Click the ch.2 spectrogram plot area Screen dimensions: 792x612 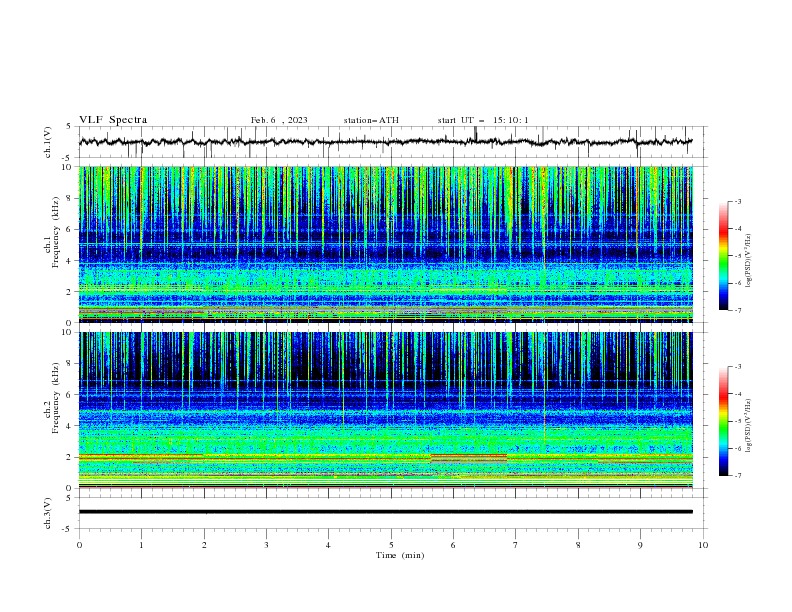click(x=385, y=410)
